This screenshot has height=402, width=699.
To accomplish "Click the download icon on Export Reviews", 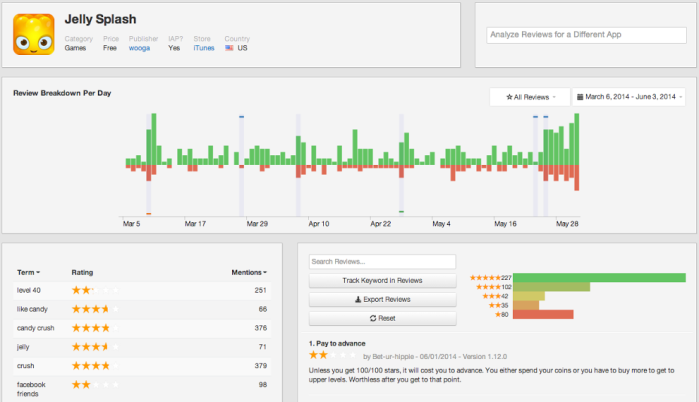I will [358, 299].
